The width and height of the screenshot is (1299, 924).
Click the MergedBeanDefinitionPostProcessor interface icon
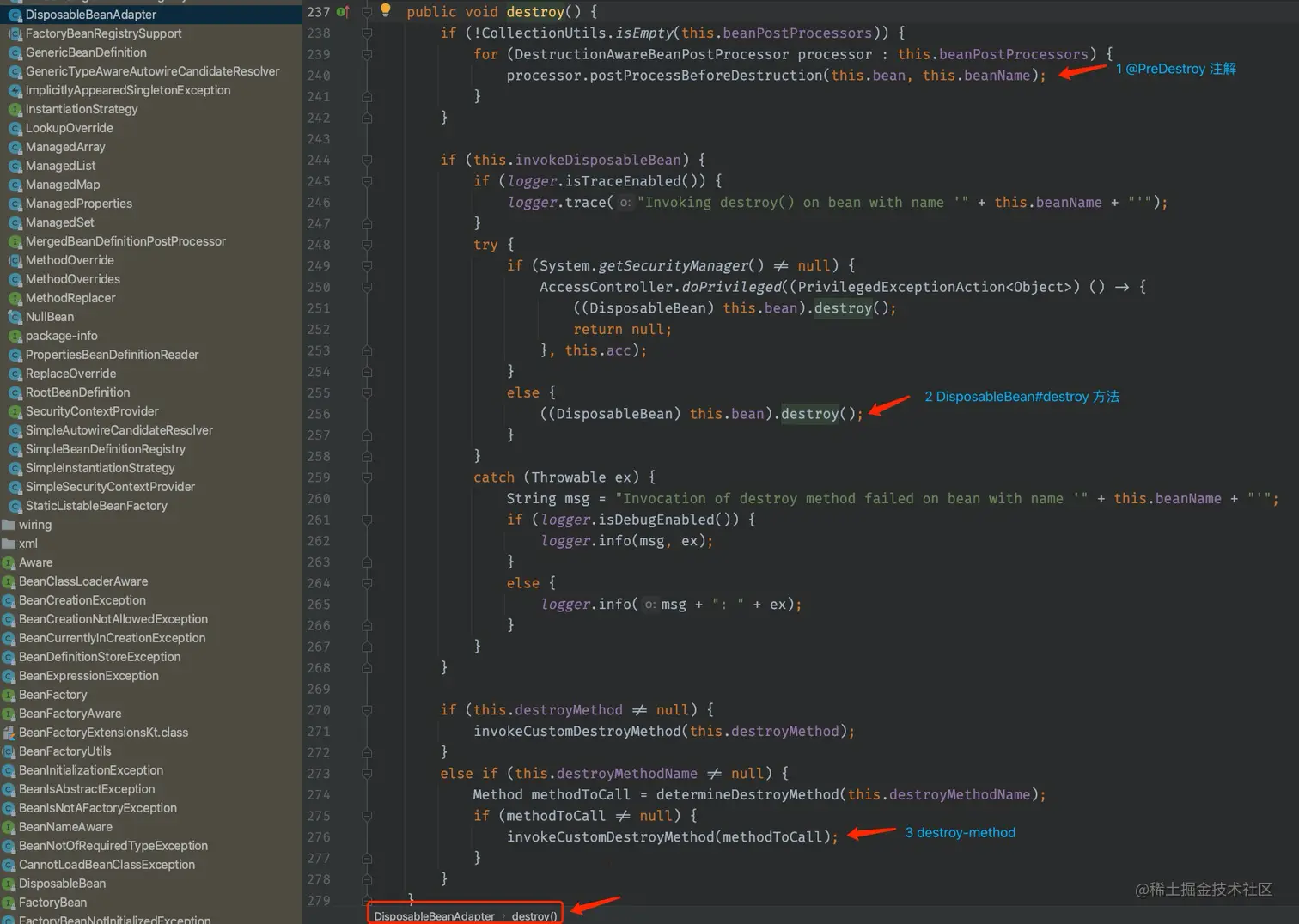click(x=15, y=241)
